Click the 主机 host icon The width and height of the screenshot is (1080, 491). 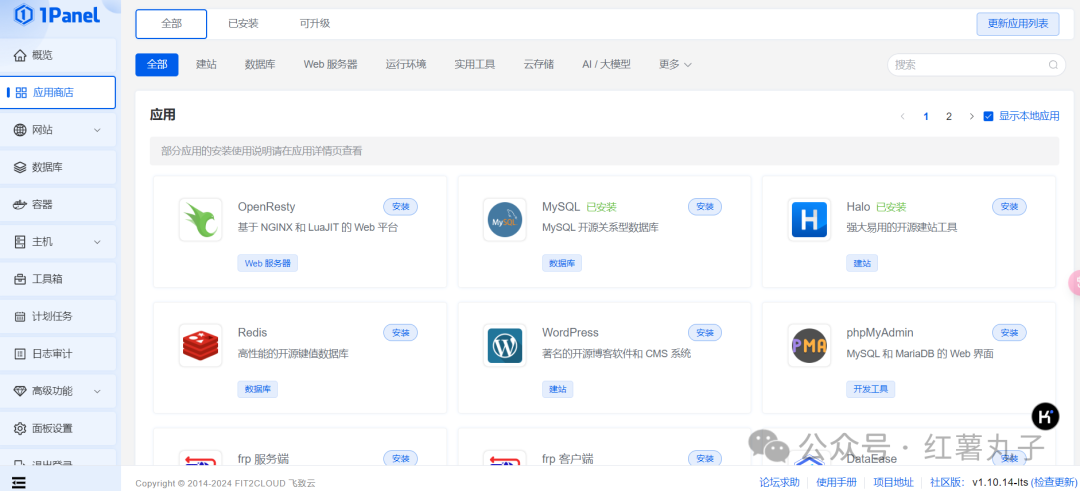[20, 242]
